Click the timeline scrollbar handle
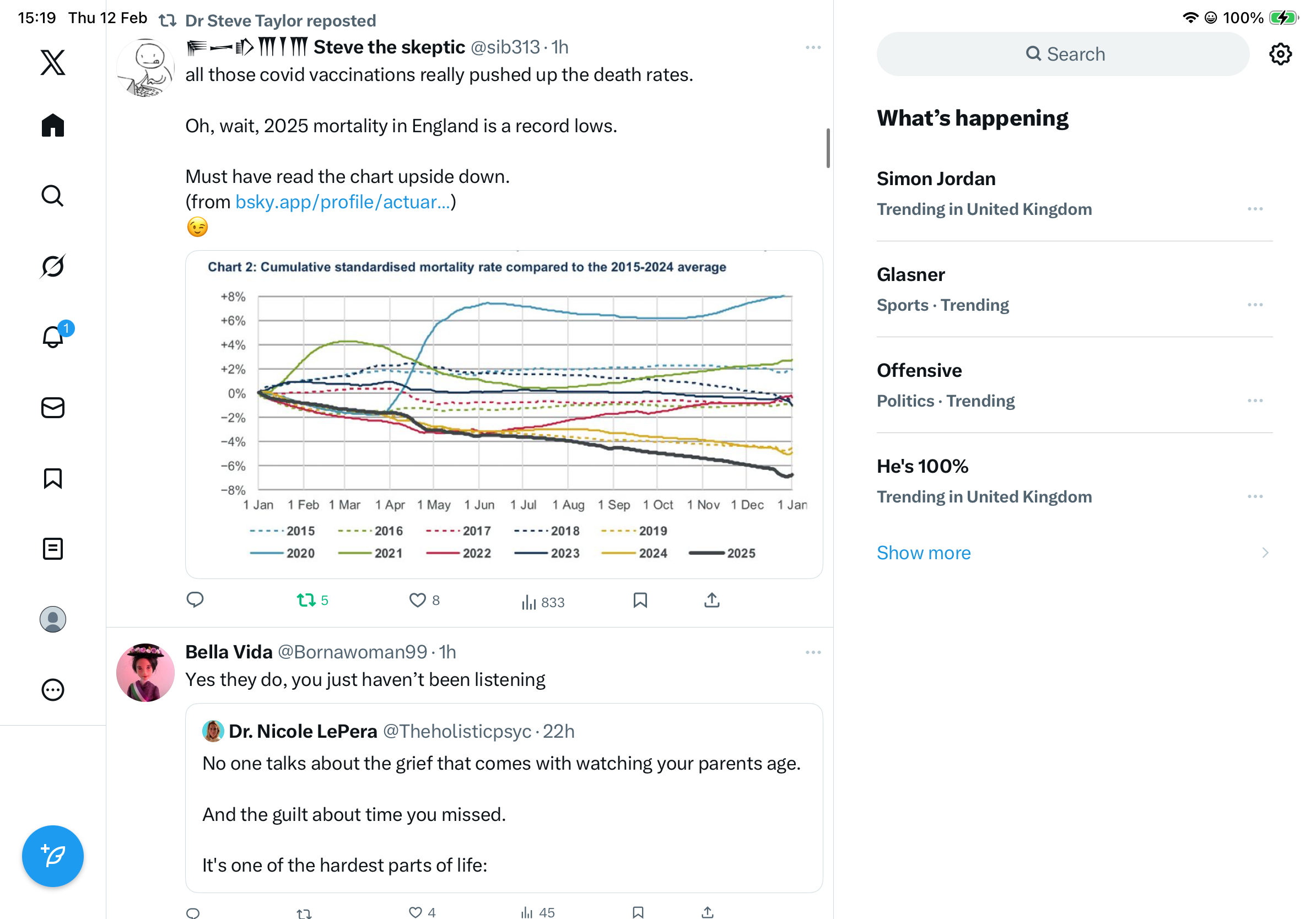Viewport: 1316px width, 919px height. click(828, 148)
